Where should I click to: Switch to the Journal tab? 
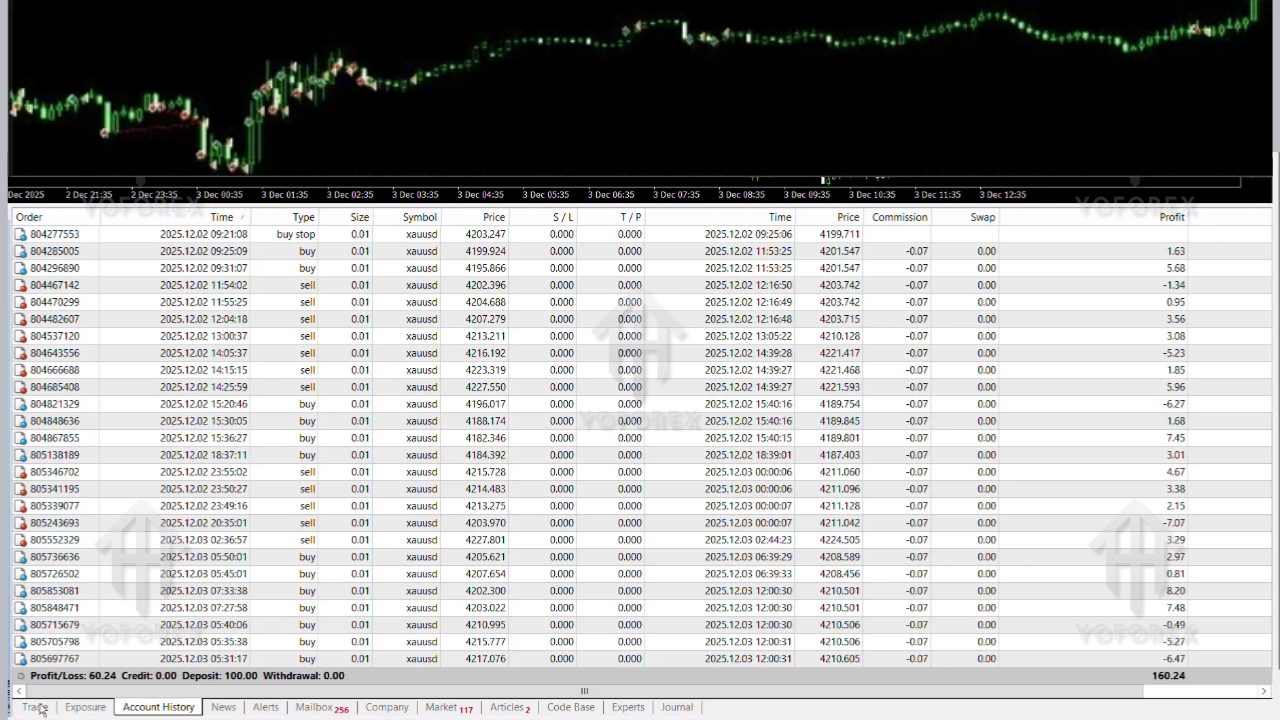677,707
